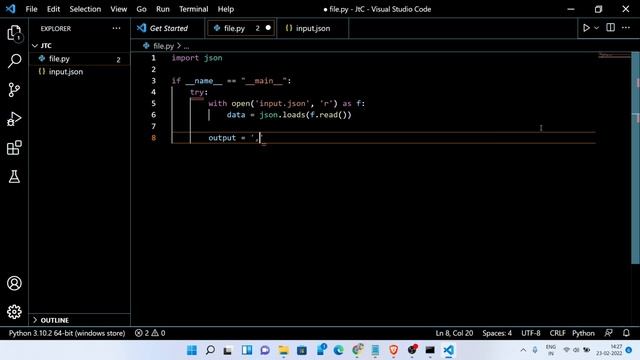Open the Manage gear icon
640x360 pixels.
point(14,312)
